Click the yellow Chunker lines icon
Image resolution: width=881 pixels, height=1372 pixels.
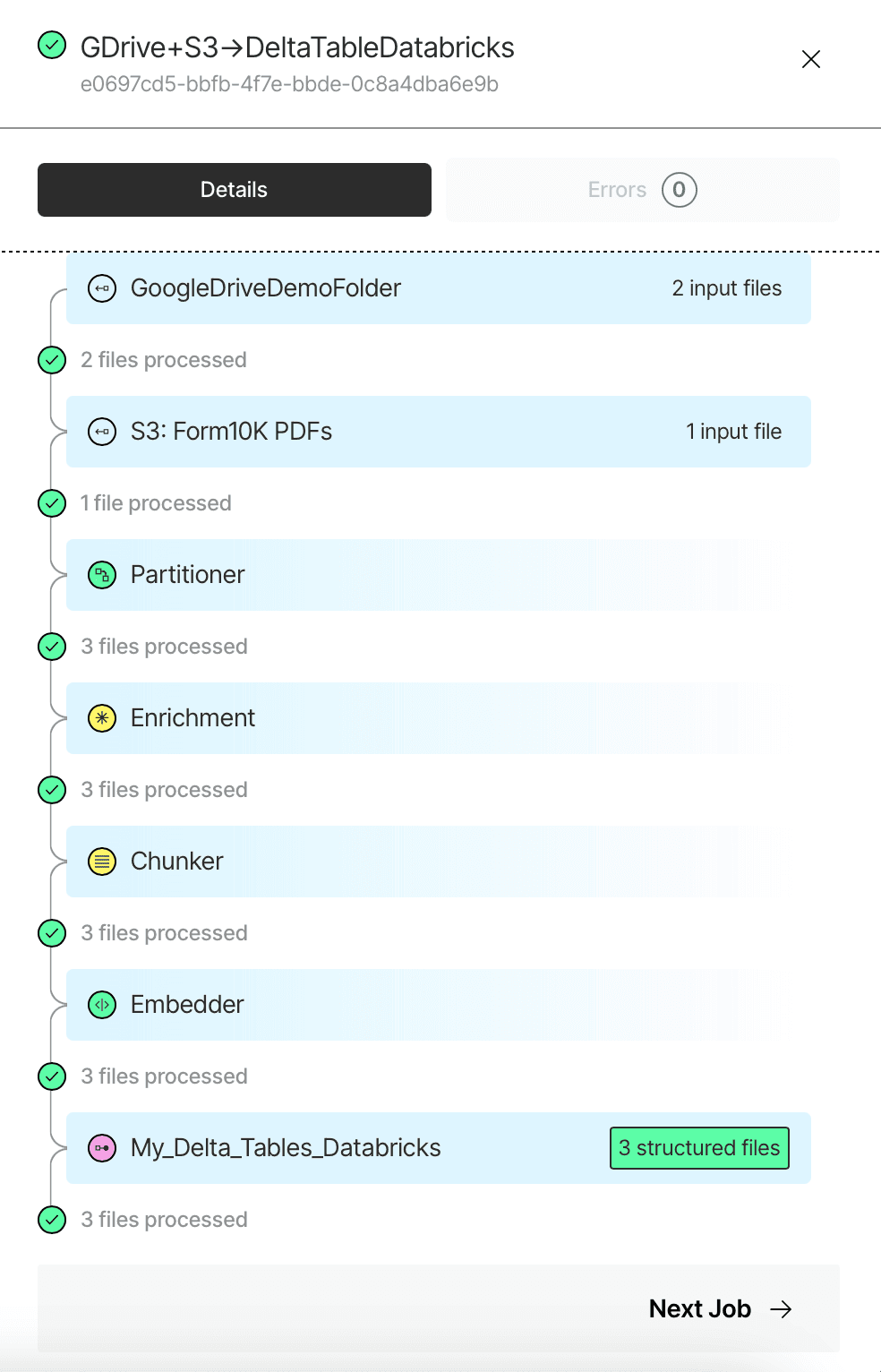pyautogui.click(x=102, y=862)
